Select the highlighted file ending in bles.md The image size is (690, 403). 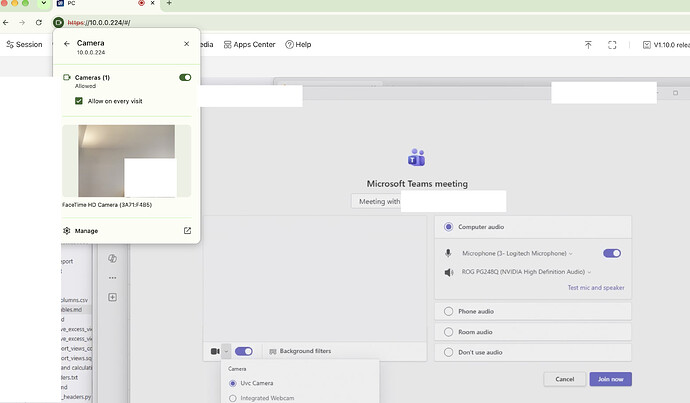coord(72,310)
